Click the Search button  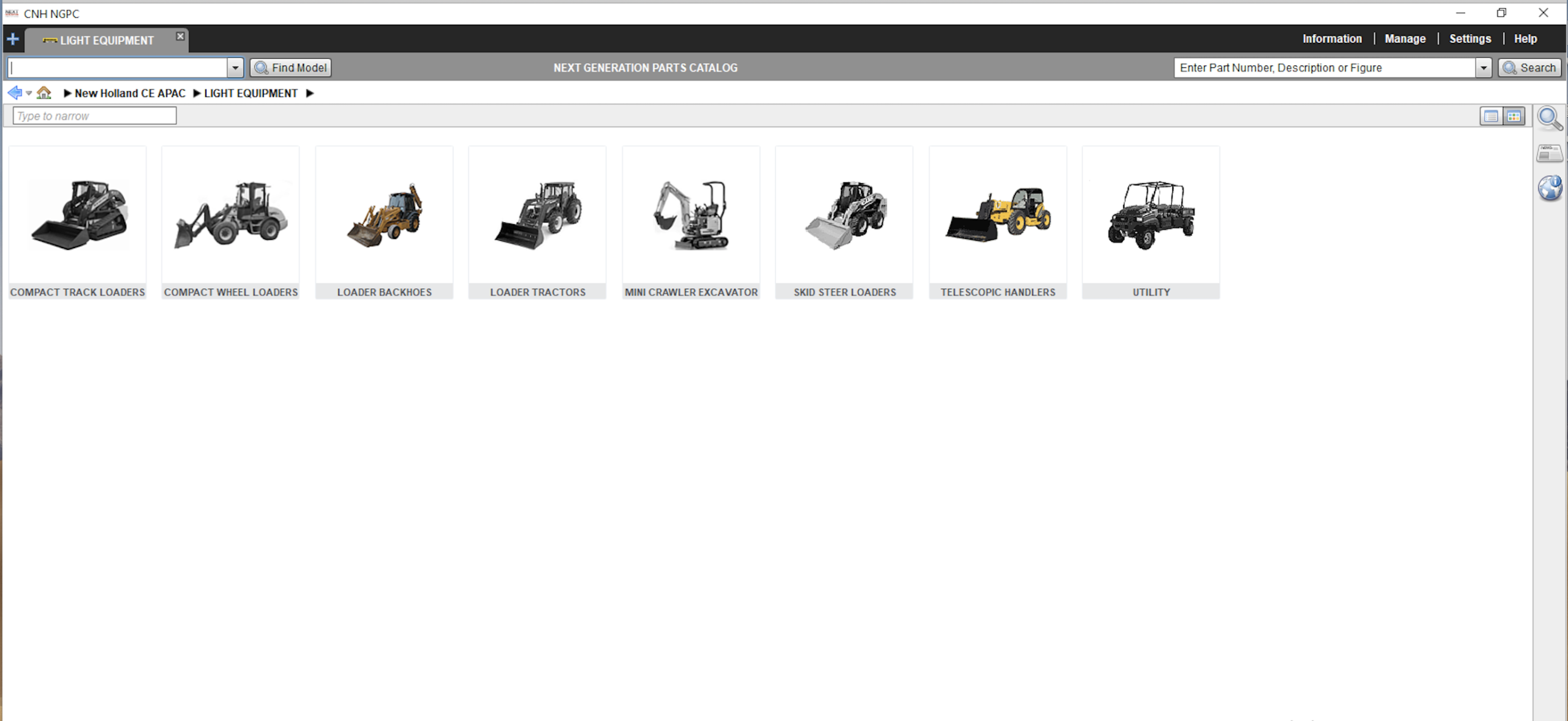(x=1529, y=67)
